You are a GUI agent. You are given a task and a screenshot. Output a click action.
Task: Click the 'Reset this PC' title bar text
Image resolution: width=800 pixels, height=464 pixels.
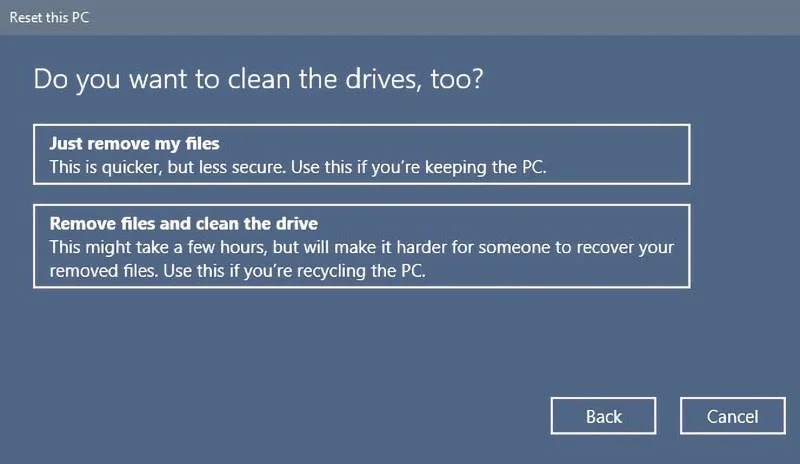tap(49, 17)
